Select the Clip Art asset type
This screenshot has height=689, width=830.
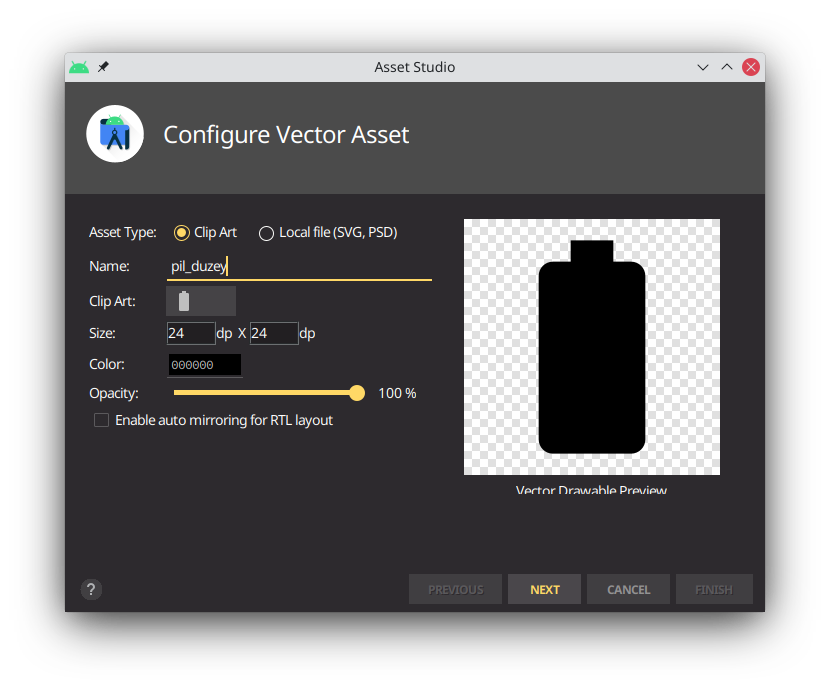coord(182,233)
